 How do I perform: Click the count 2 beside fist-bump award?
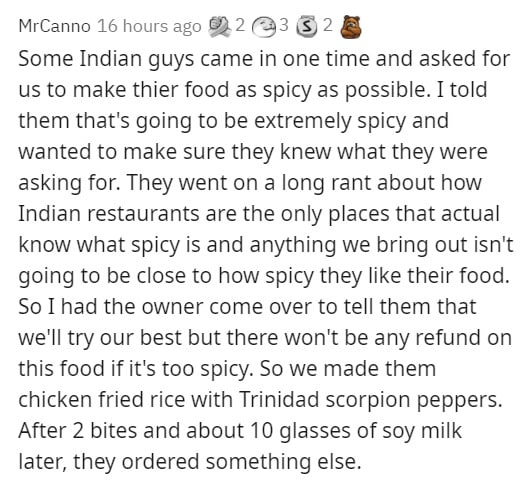click(240, 26)
